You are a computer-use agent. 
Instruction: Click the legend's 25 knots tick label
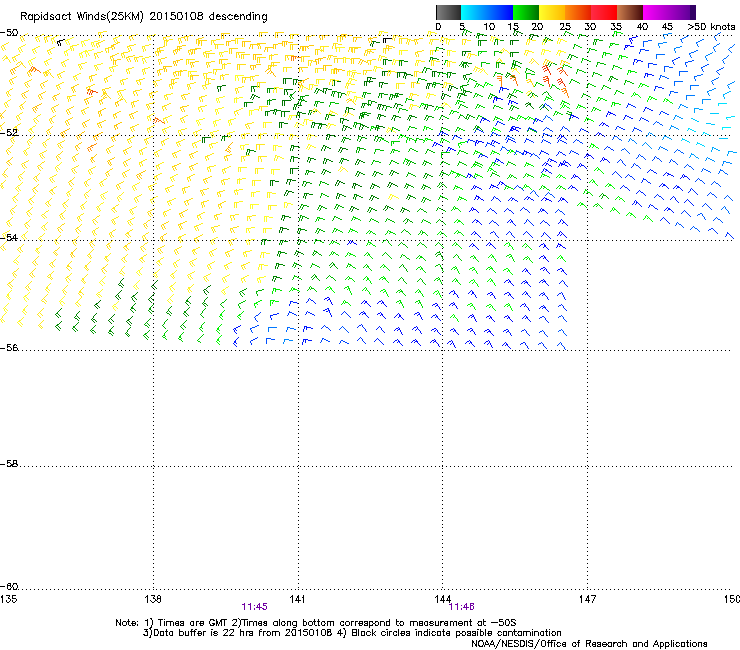[565, 27]
